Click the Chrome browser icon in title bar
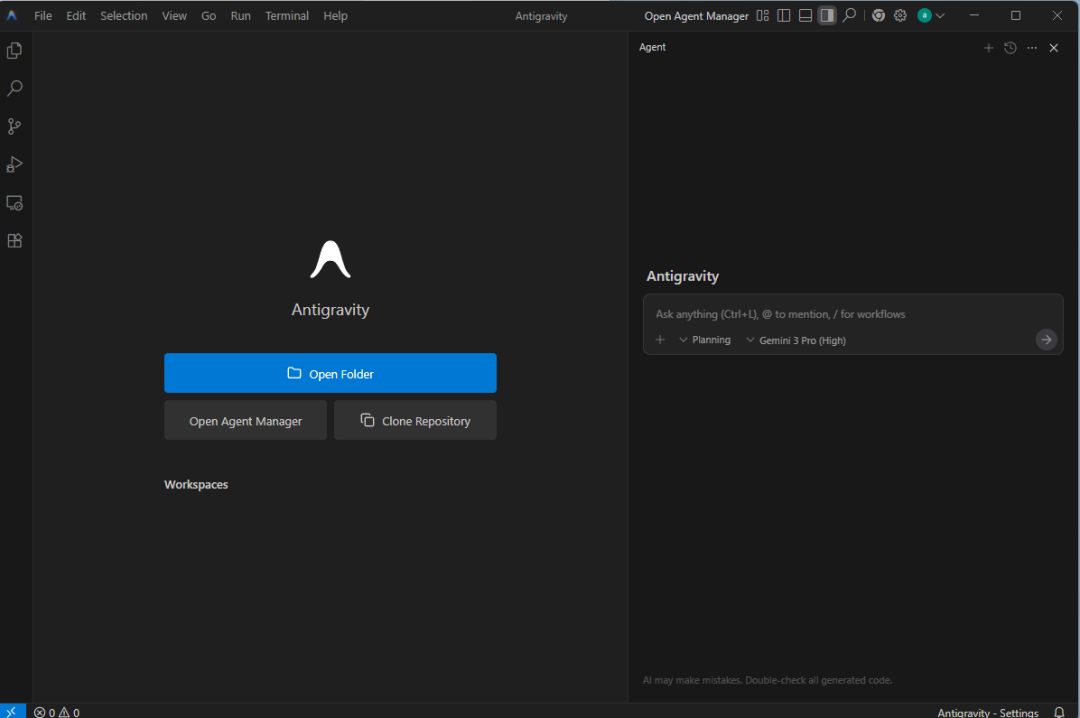 click(x=878, y=16)
